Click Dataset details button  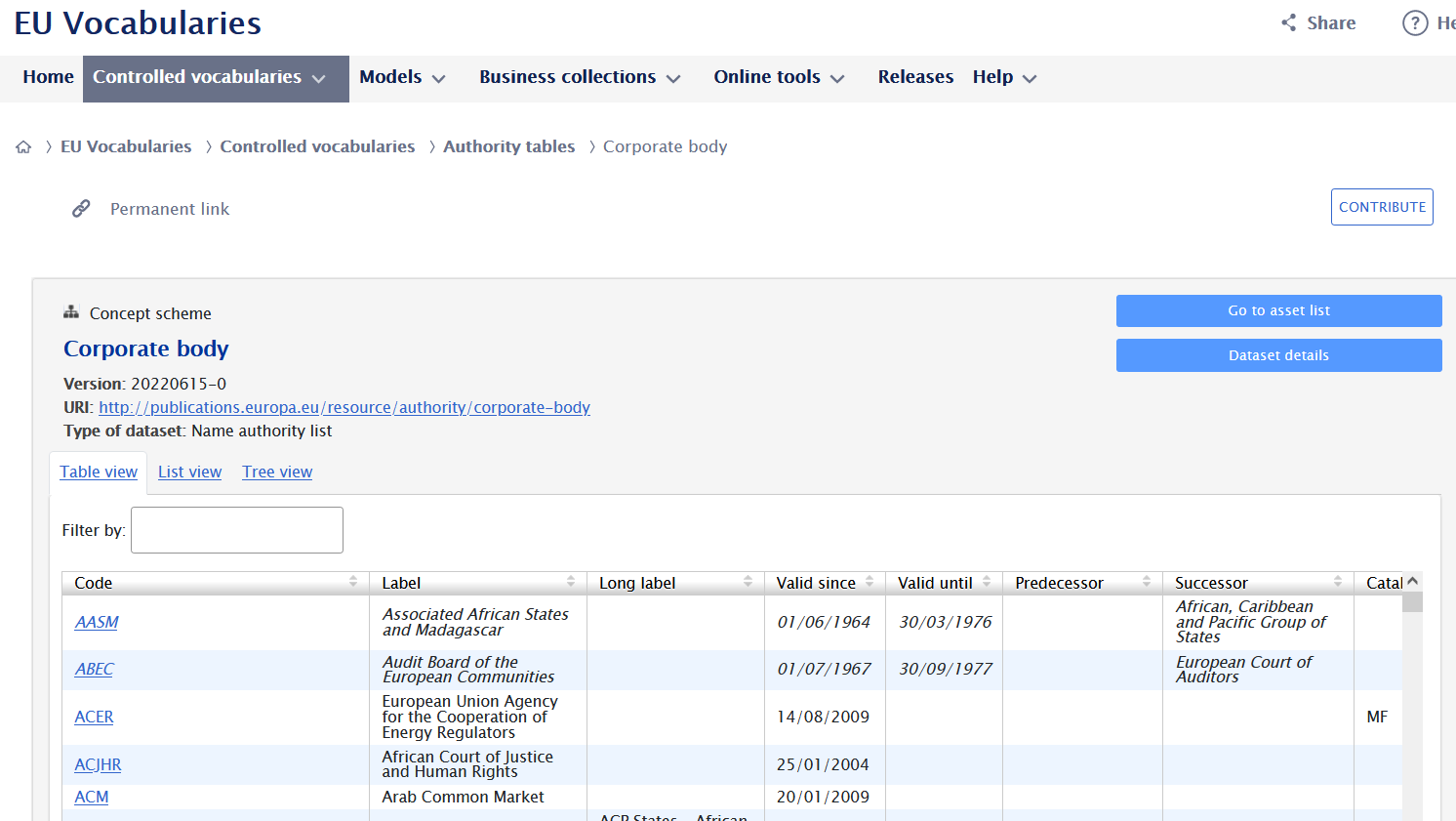(x=1278, y=355)
